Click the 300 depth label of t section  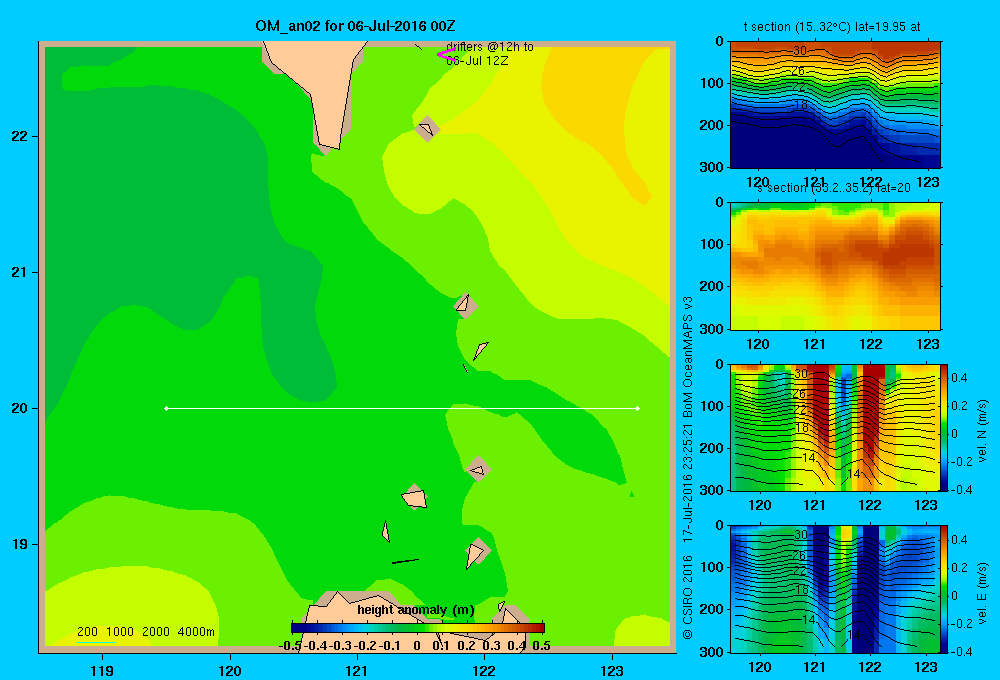712,167
